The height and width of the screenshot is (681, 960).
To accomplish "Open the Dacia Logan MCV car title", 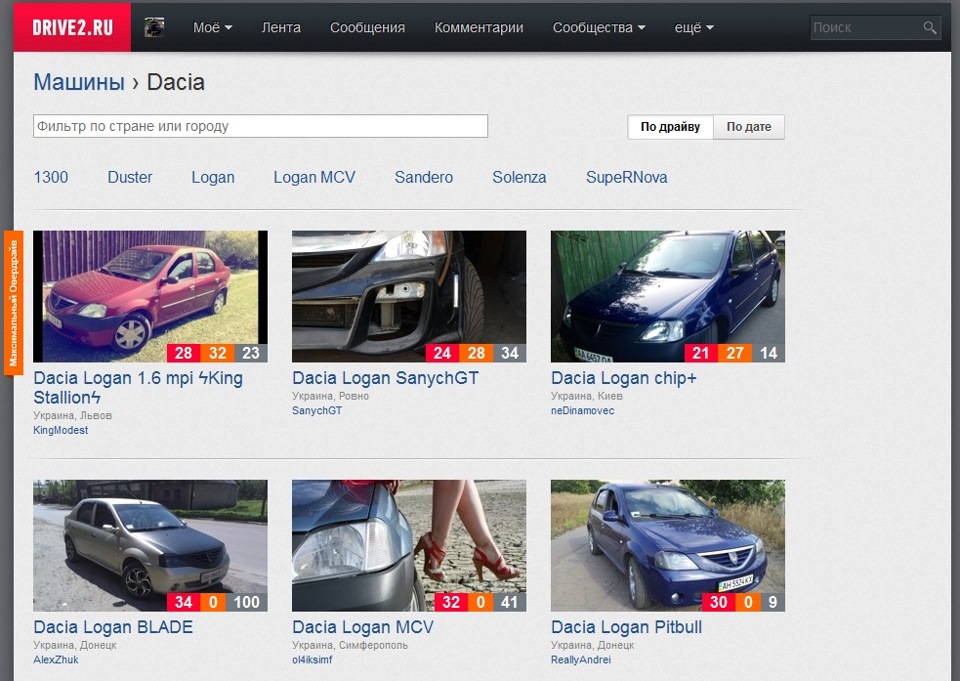I will click(362, 627).
